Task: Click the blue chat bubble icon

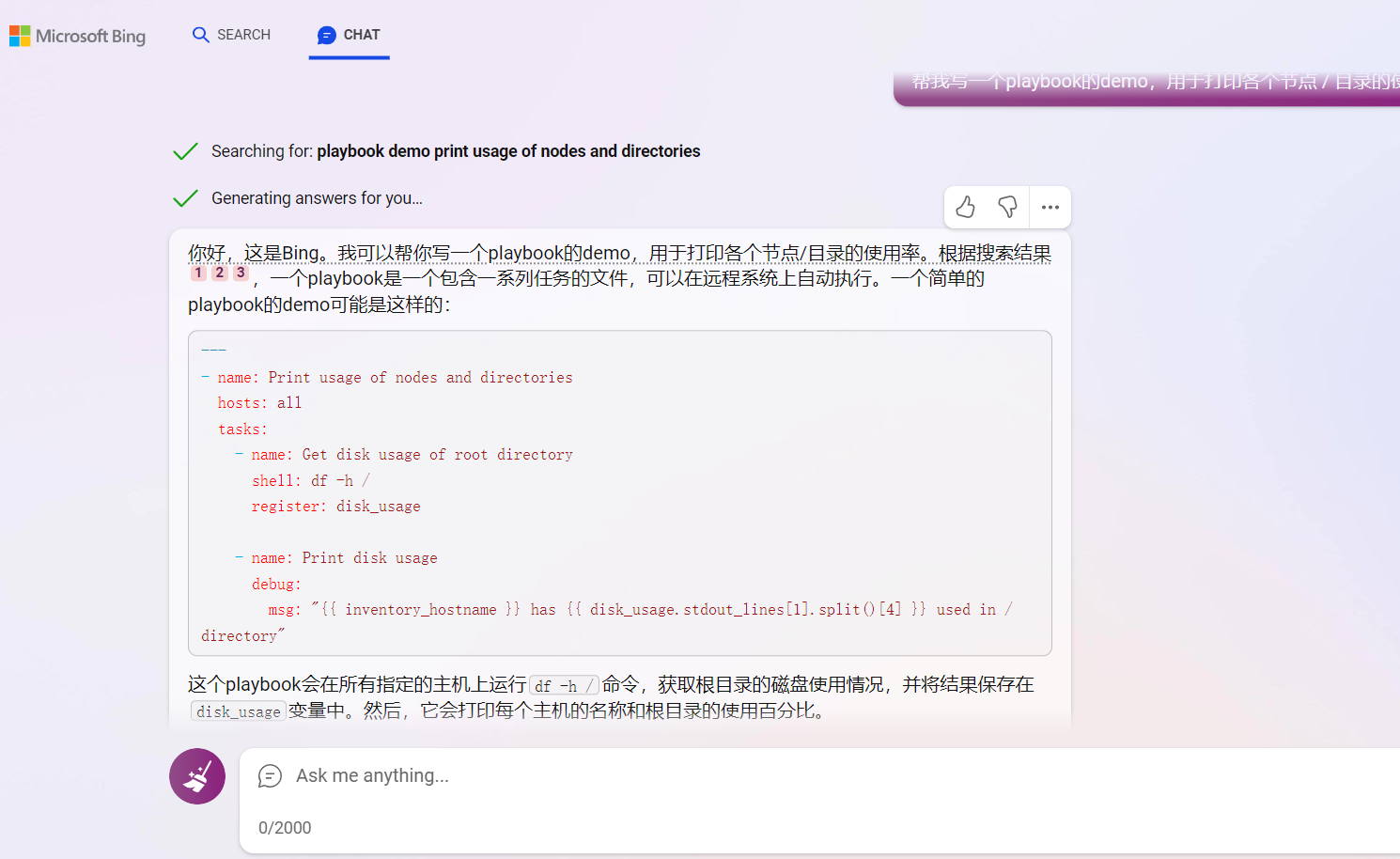Action: click(326, 36)
